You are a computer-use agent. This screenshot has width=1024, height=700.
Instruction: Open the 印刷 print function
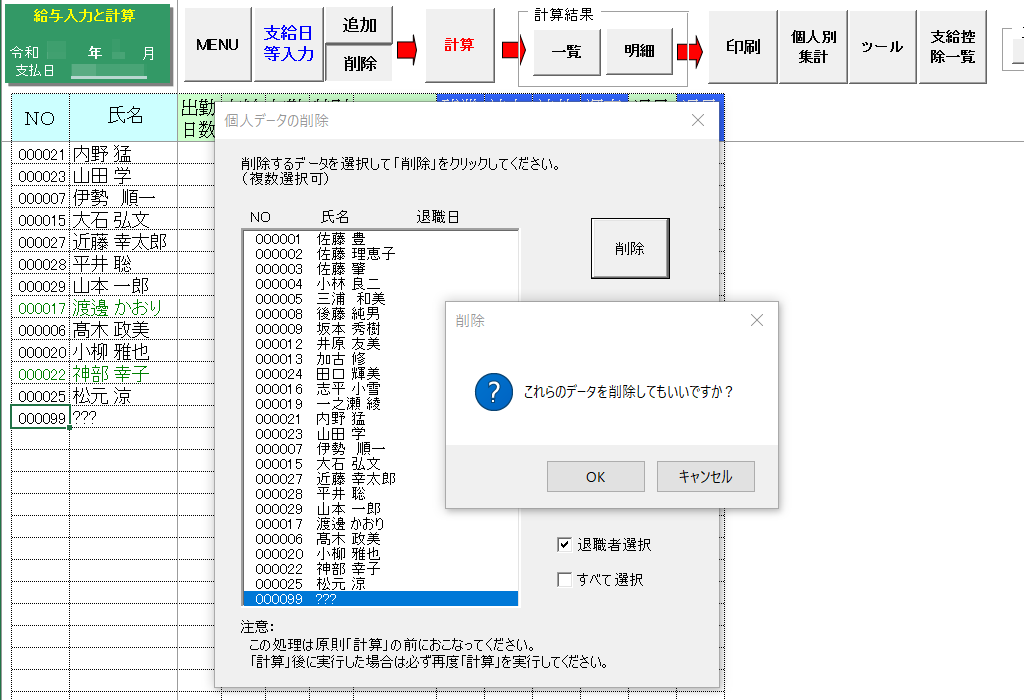coord(741,45)
